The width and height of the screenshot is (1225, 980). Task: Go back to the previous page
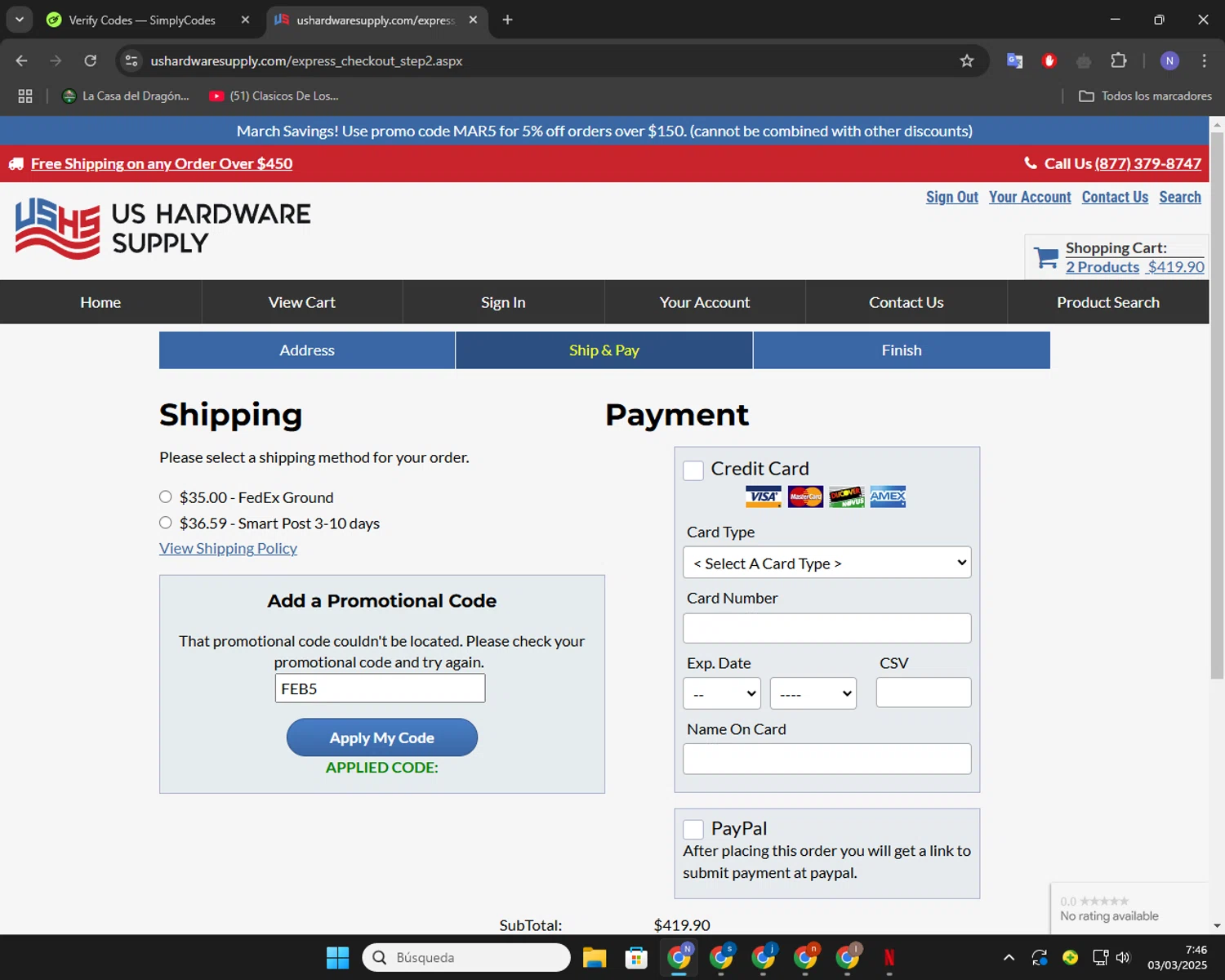(22, 60)
